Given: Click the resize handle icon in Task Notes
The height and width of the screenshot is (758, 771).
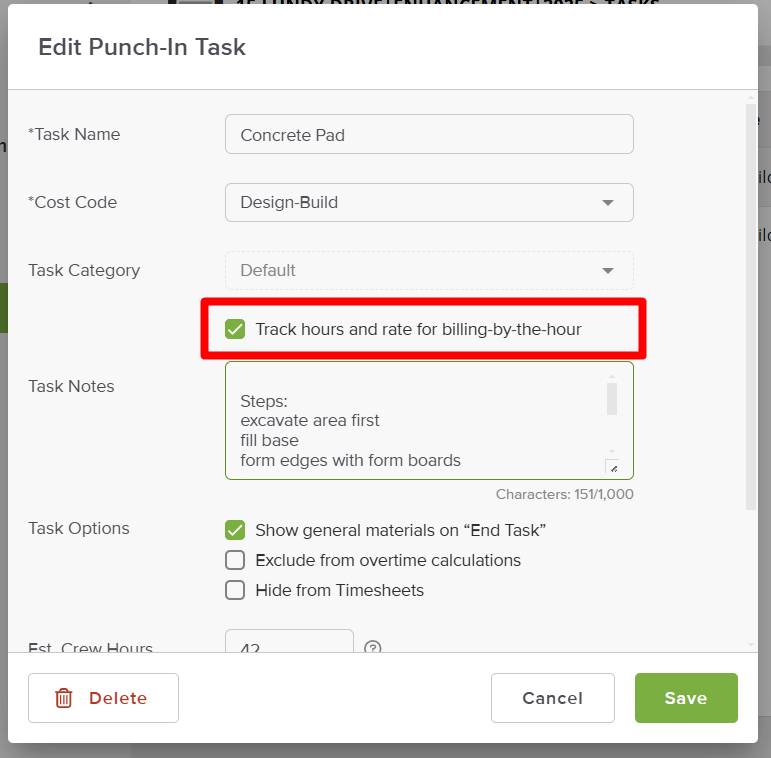Looking at the screenshot, I should tap(612, 466).
